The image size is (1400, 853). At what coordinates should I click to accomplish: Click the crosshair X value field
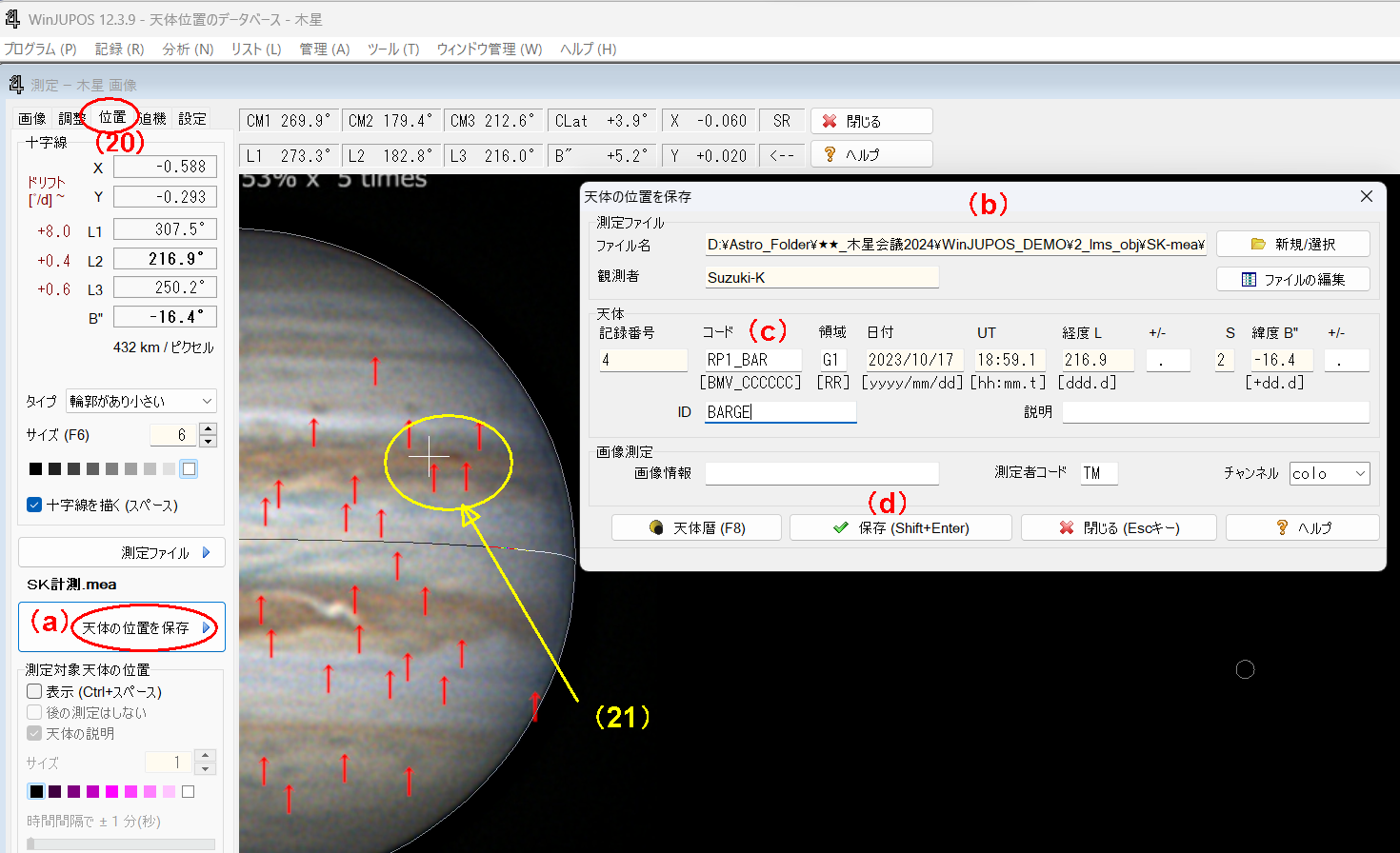[165, 167]
